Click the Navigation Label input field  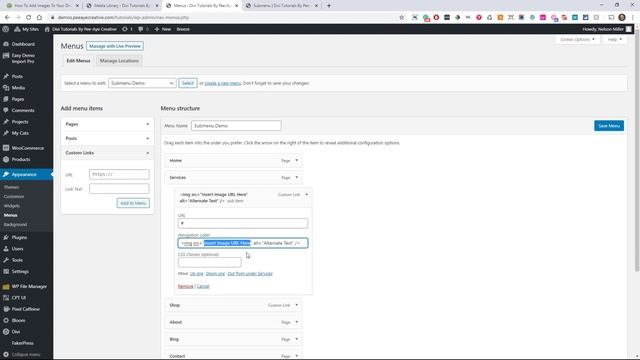[x=243, y=243]
